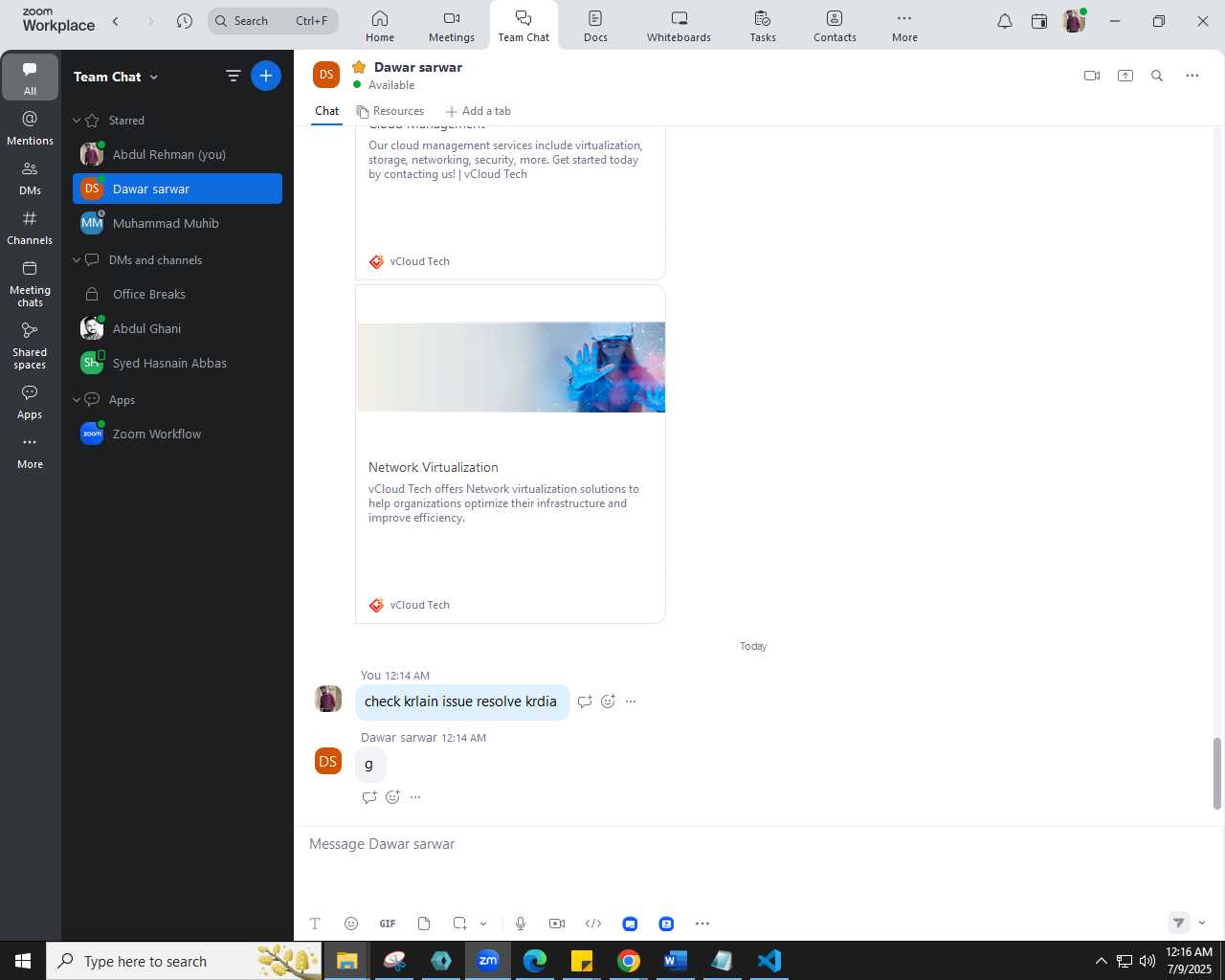Open the Zoom Workflow app chat
This screenshot has width=1225, height=980.
(x=177, y=434)
